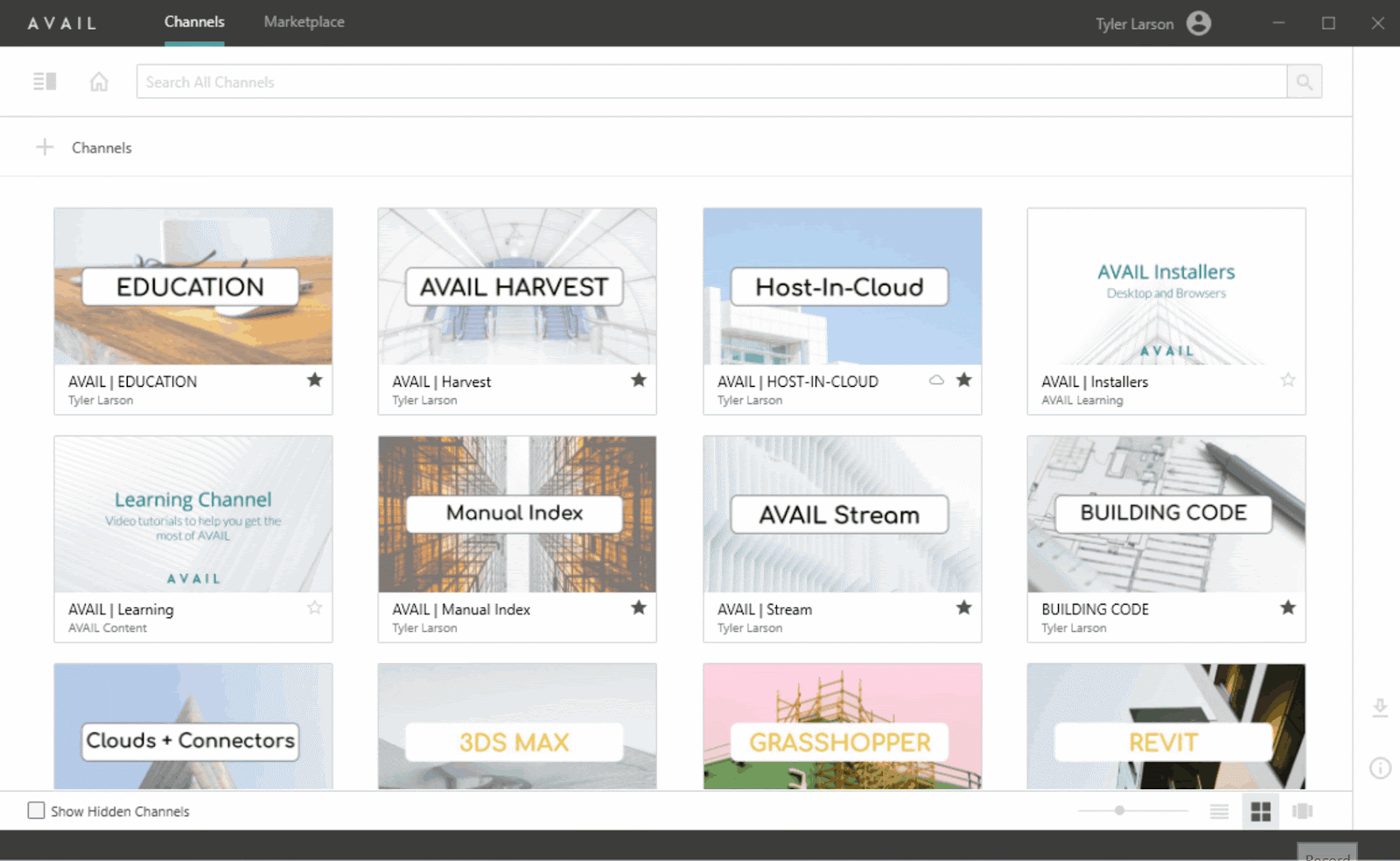Click the Show Hidden Channels label
1400x861 pixels.
[x=120, y=811]
